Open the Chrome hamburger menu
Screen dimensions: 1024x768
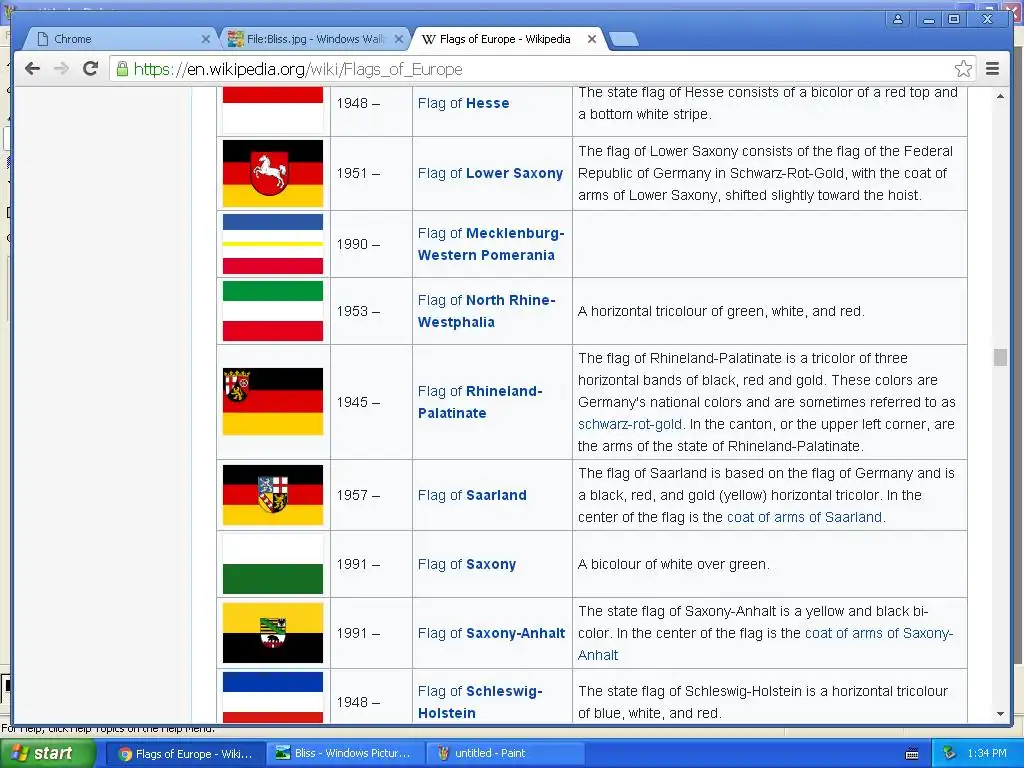(992, 69)
